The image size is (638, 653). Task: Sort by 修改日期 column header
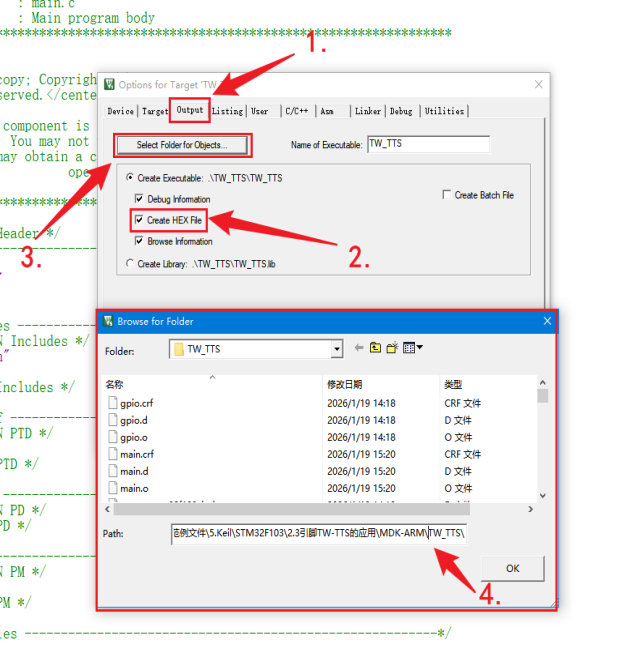click(381, 384)
